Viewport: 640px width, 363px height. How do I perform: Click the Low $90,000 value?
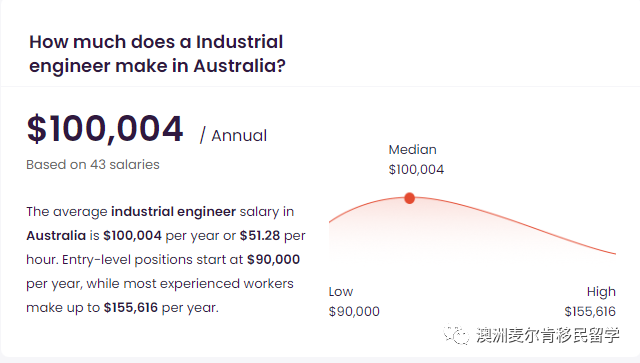pyautogui.click(x=354, y=312)
